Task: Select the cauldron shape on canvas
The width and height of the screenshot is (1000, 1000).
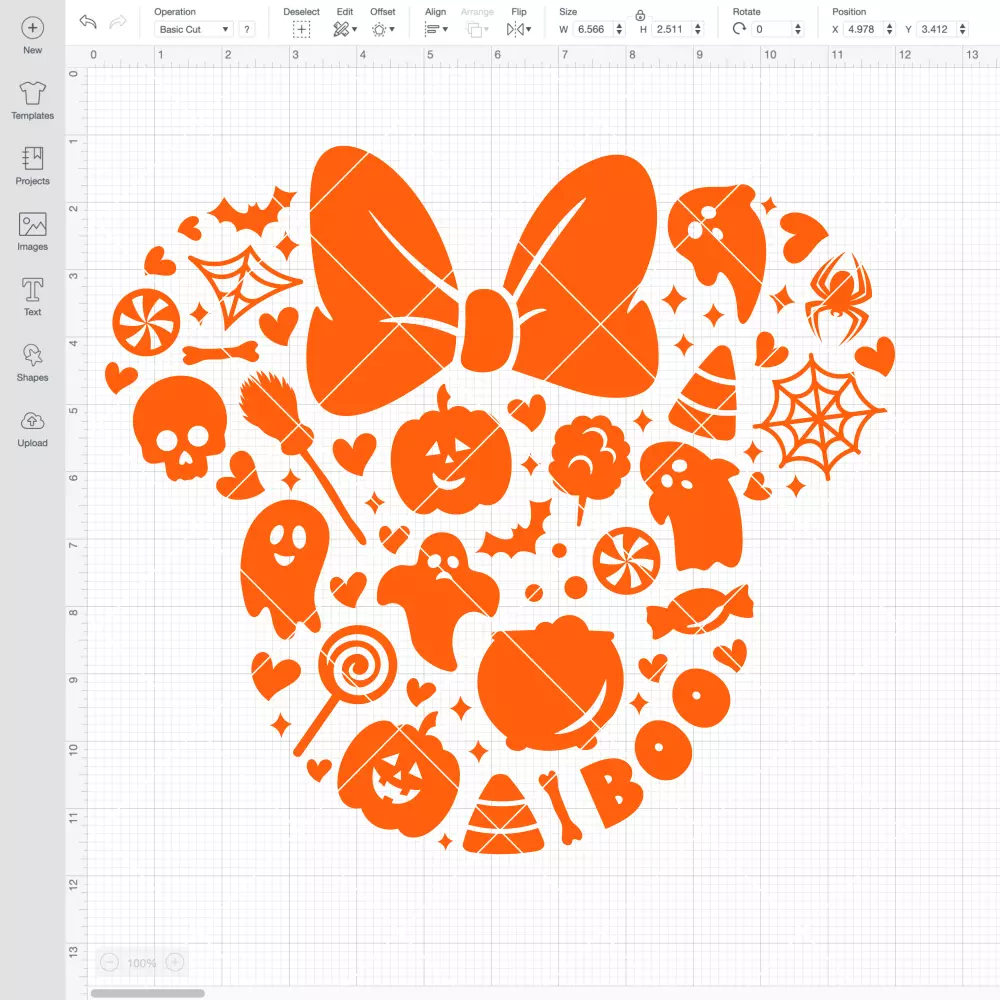Action: point(550,684)
